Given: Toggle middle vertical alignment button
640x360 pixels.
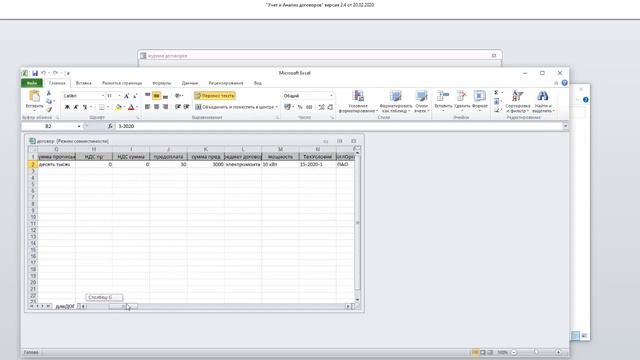Looking at the screenshot, I should pyautogui.click(x=156, y=96).
